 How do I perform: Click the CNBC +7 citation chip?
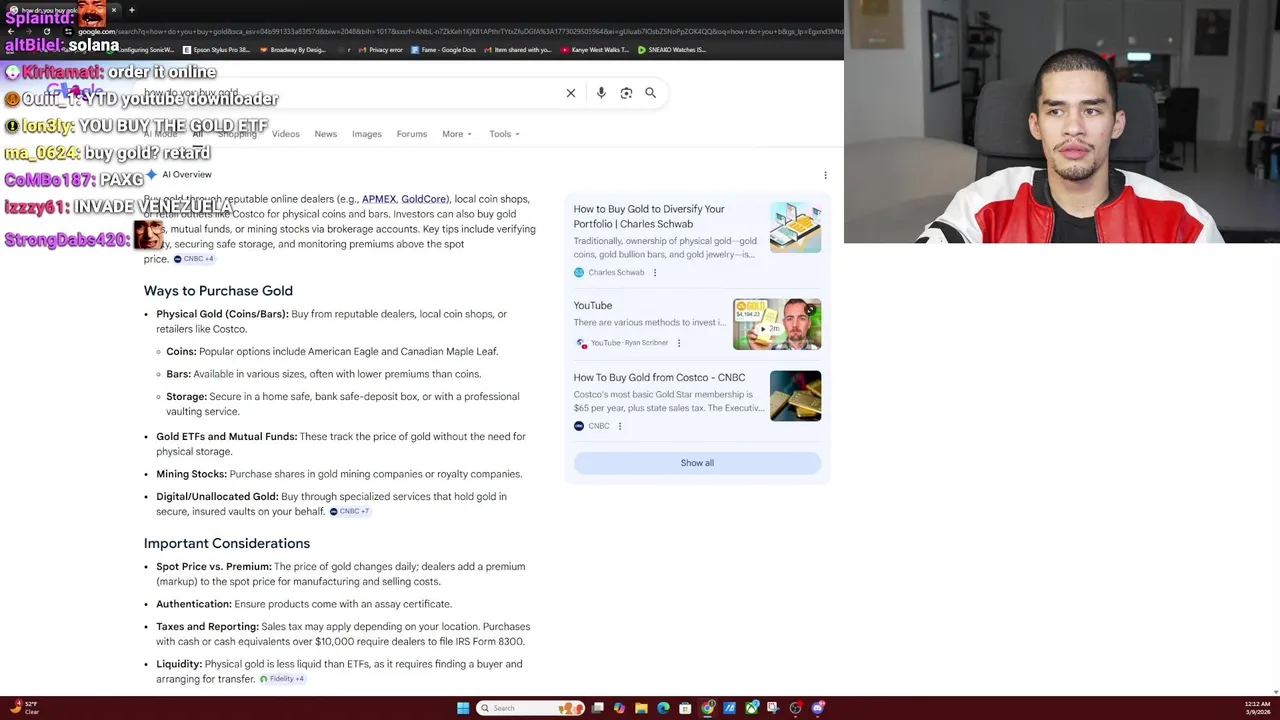coord(350,511)
